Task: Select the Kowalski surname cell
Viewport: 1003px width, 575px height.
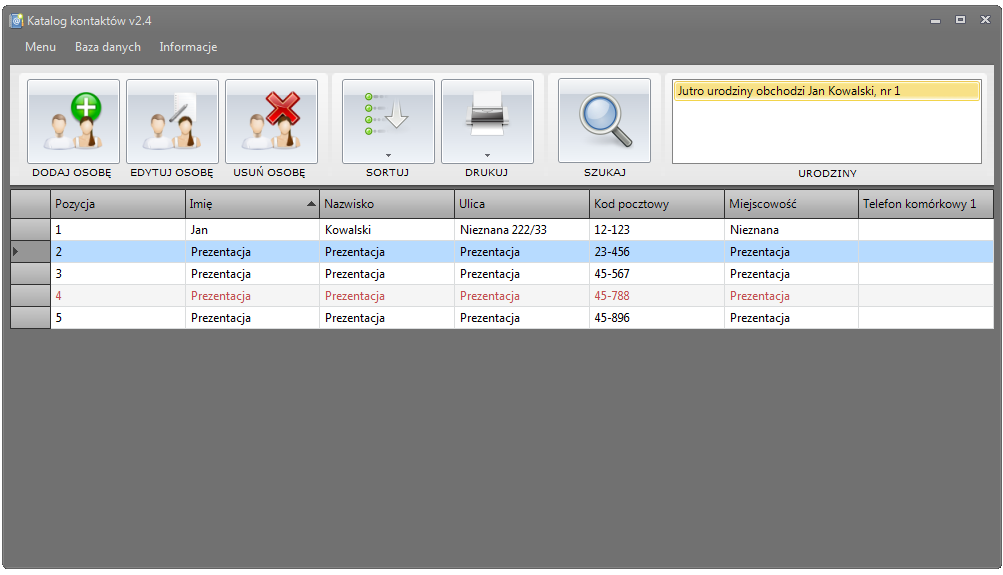Action: point(387,230)
